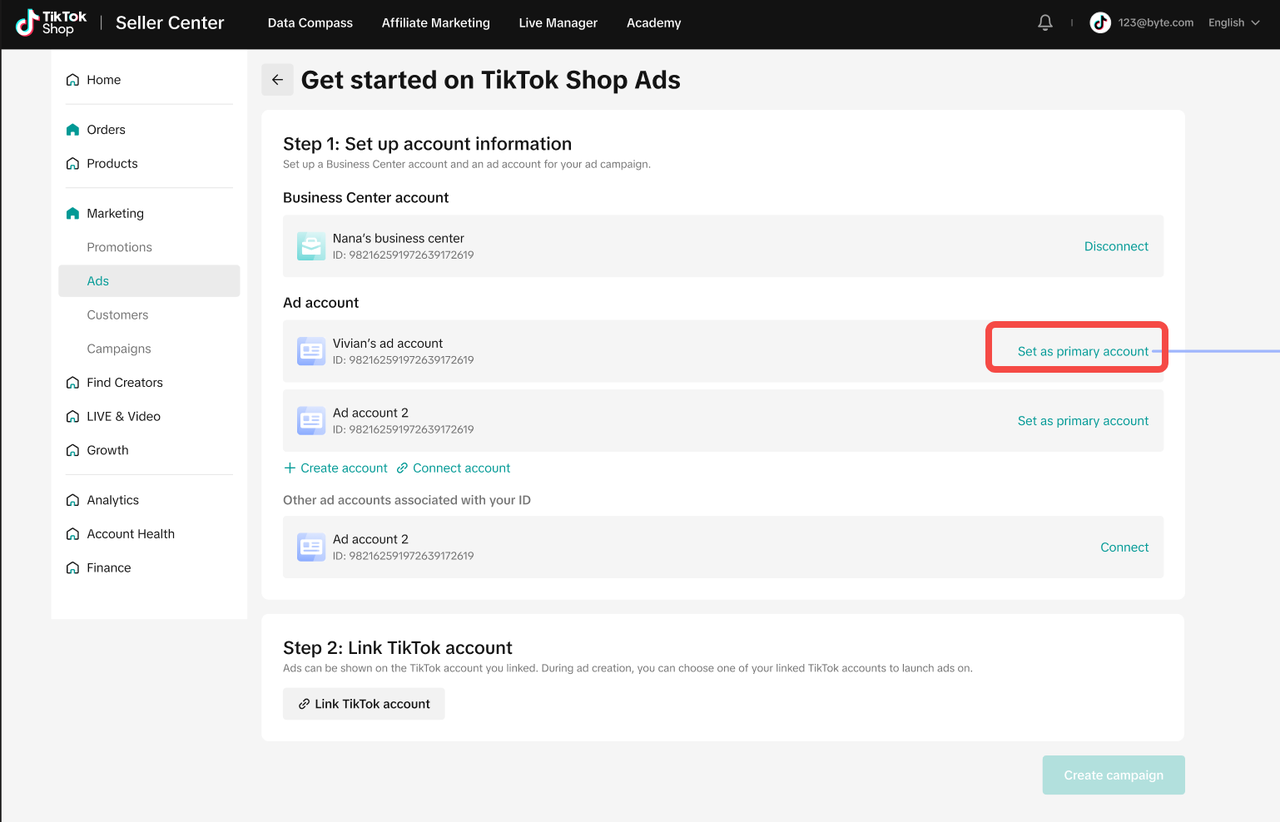
Task: Select Promotions under Marketing
Action: (119, 247)
